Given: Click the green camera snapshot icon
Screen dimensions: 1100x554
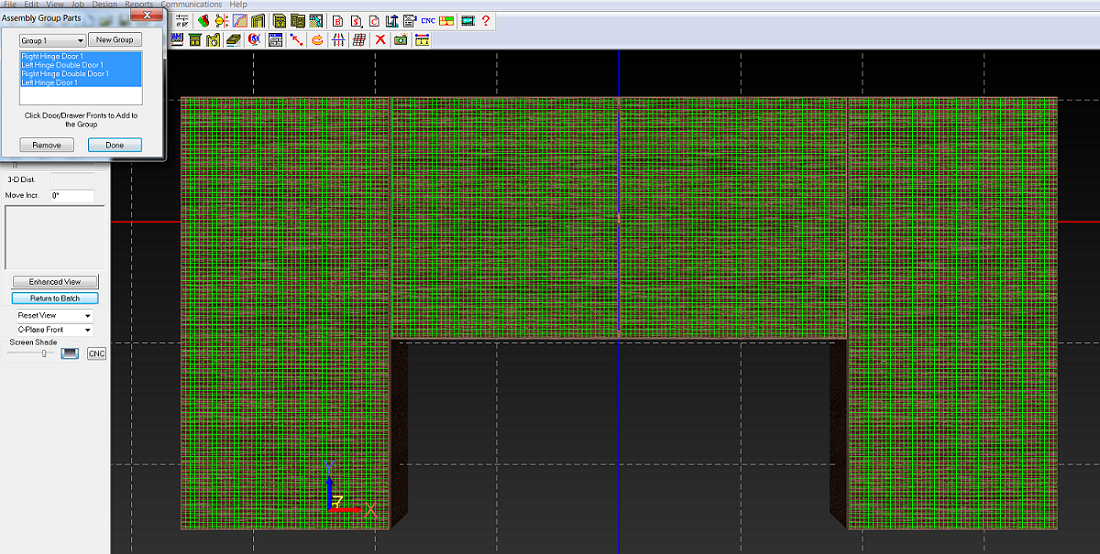Looking at the screenshot, I should click(x=400, y=40).
